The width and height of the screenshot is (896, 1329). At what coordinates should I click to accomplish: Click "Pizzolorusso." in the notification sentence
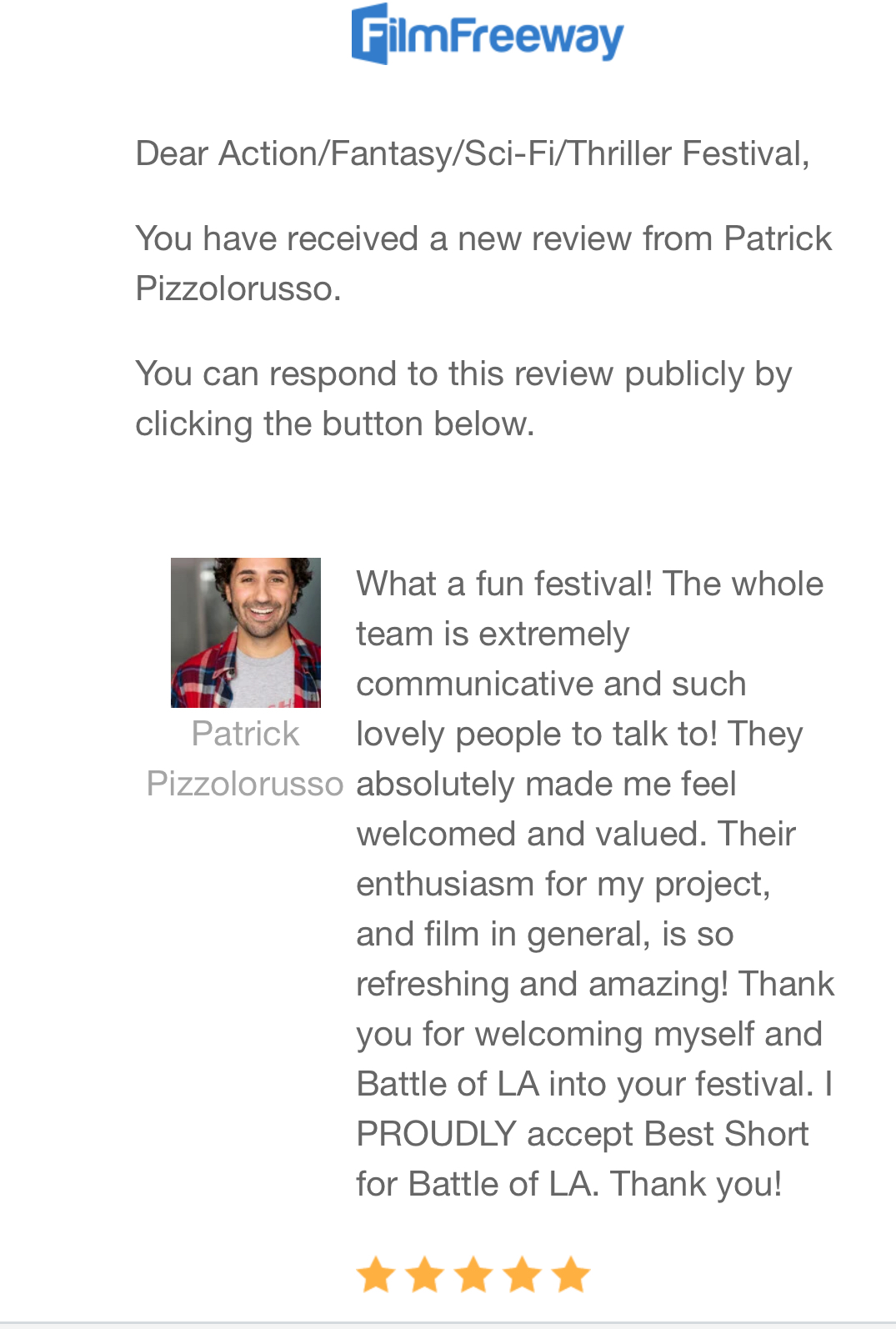tap(238, 288)
